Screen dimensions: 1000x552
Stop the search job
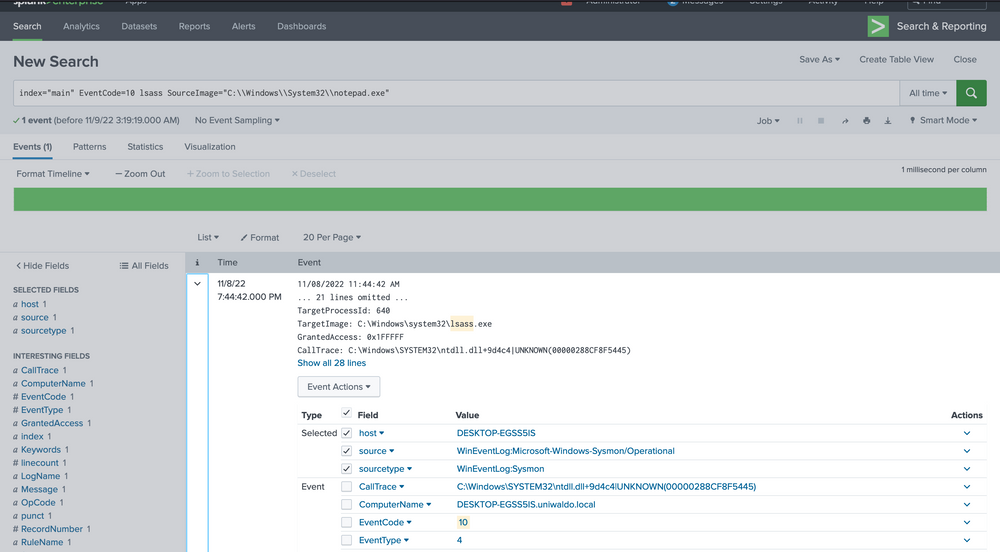821,121
